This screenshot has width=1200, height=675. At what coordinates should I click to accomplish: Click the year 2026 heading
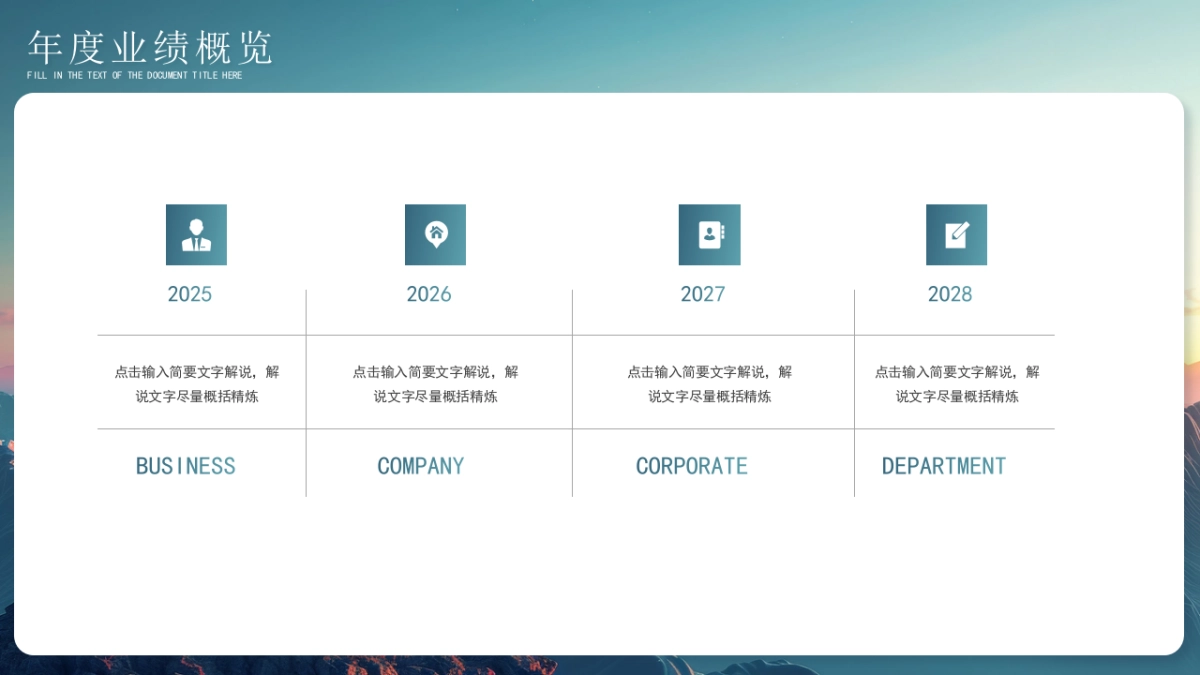click(429, 294)
